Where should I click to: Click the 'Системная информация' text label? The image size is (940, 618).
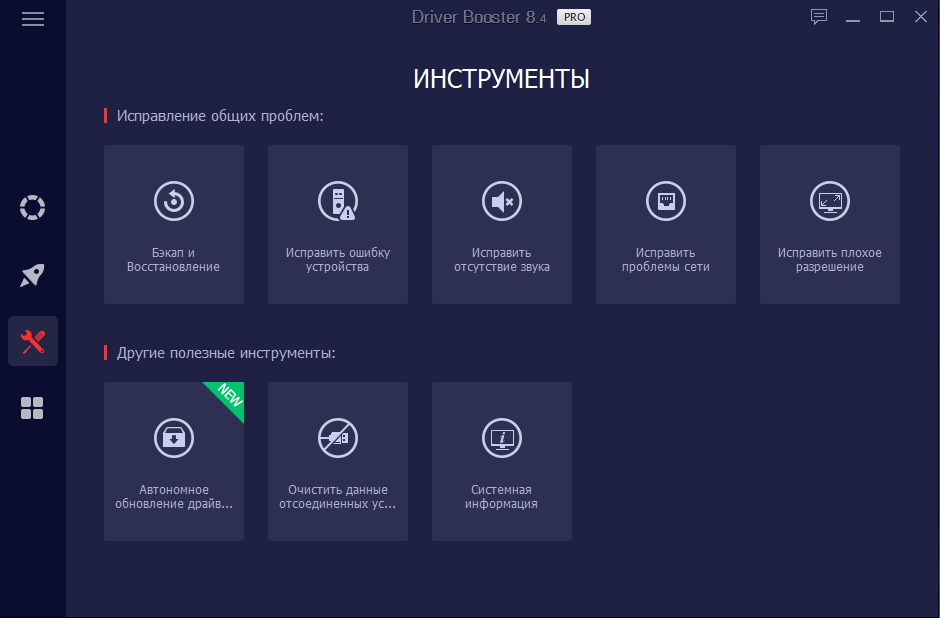click(501, 497)
